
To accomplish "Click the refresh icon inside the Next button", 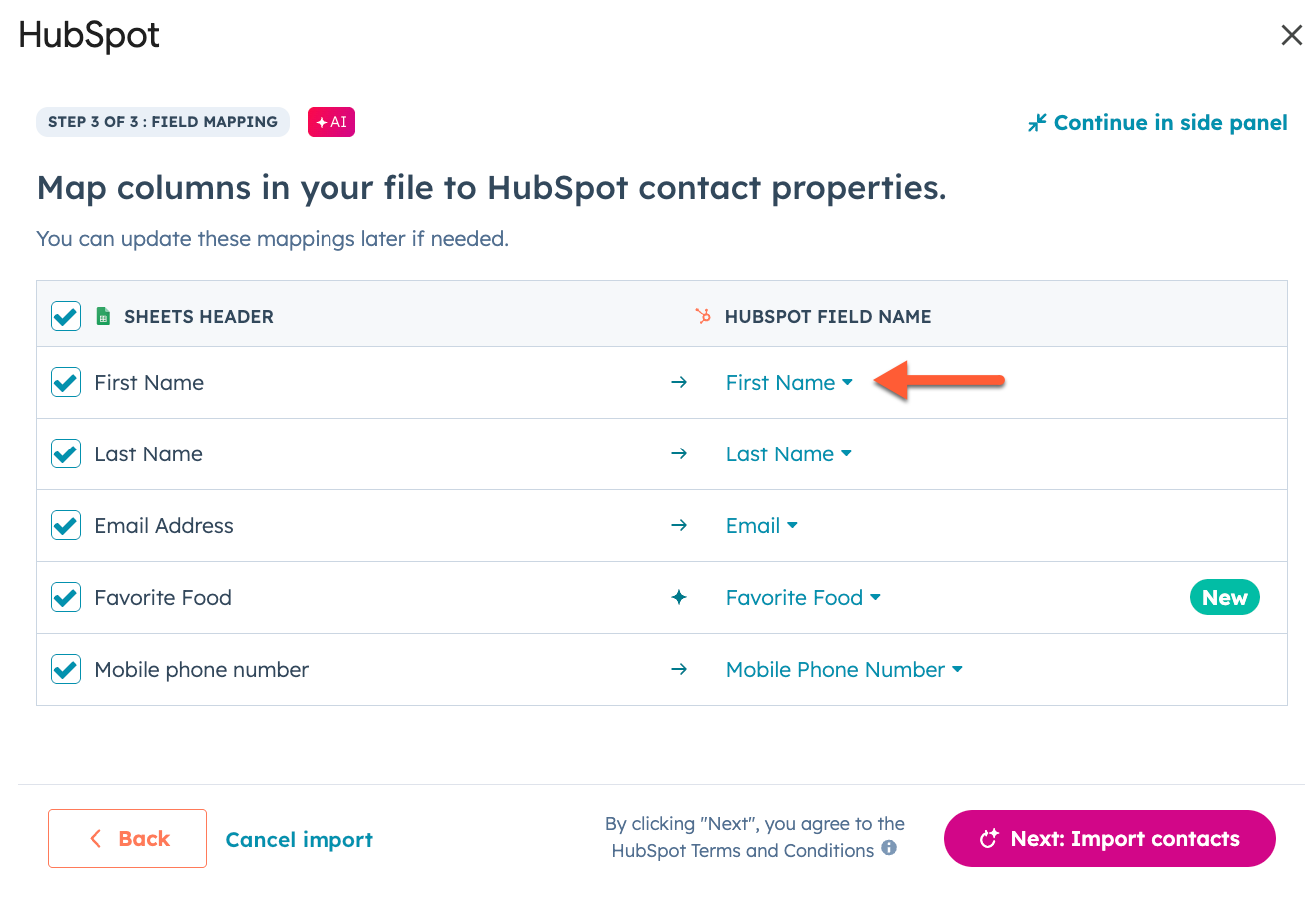I will 987,839.
